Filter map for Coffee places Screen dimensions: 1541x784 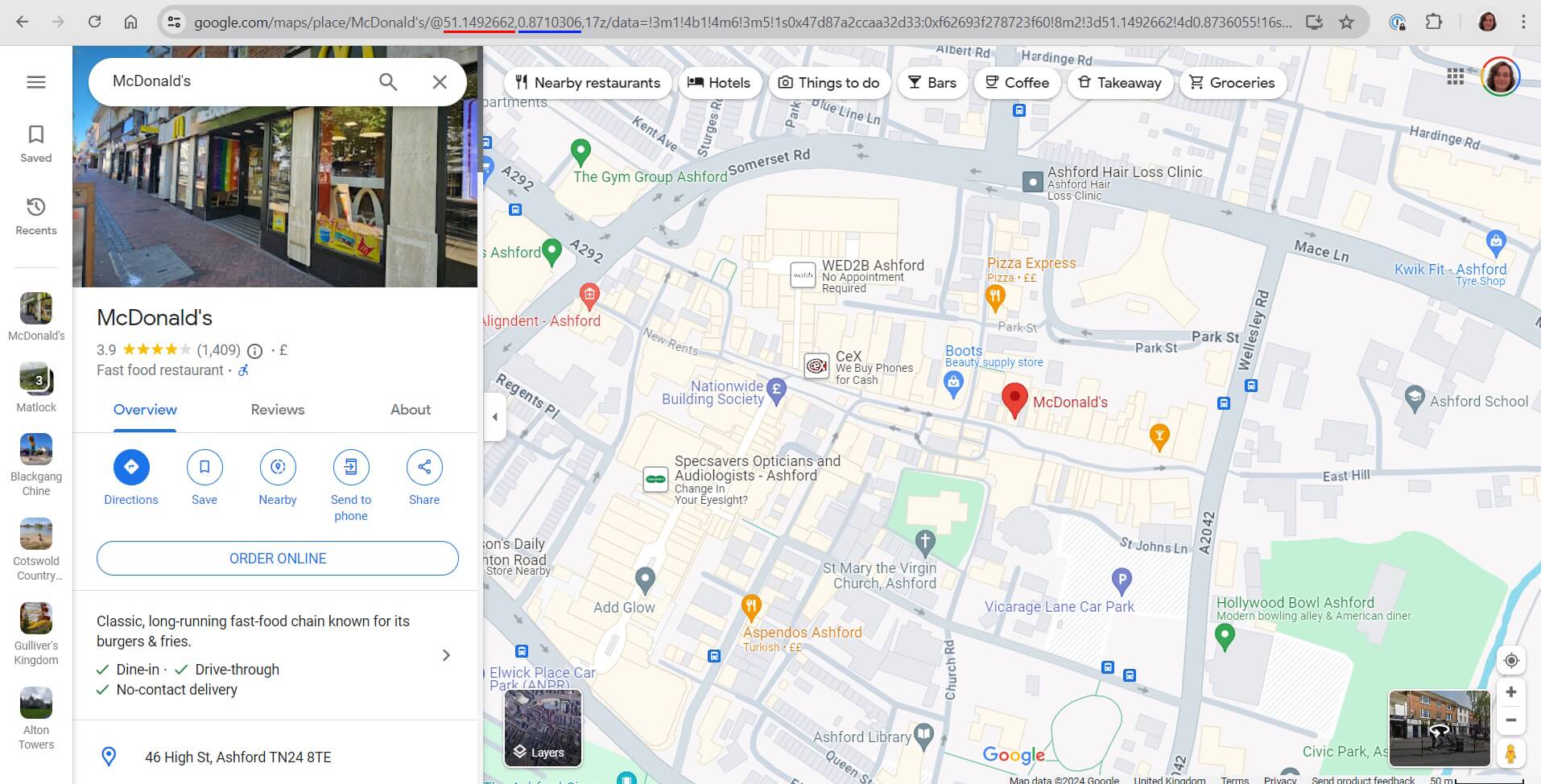pyautogui.click(x=1017, y=82)
